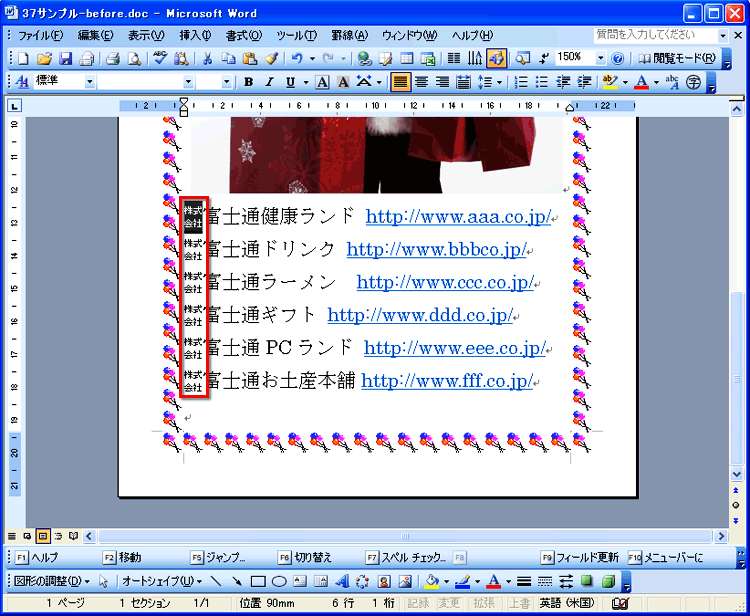Select the Rectangle drawing tool

pyautogui.click(x=258, y=582)
